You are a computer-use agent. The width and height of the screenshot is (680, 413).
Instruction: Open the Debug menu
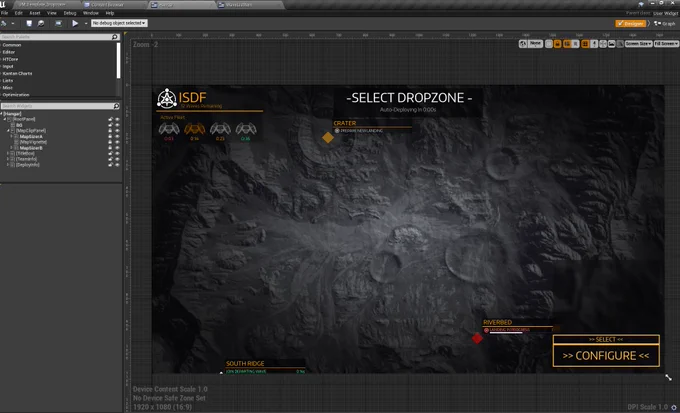70,13
